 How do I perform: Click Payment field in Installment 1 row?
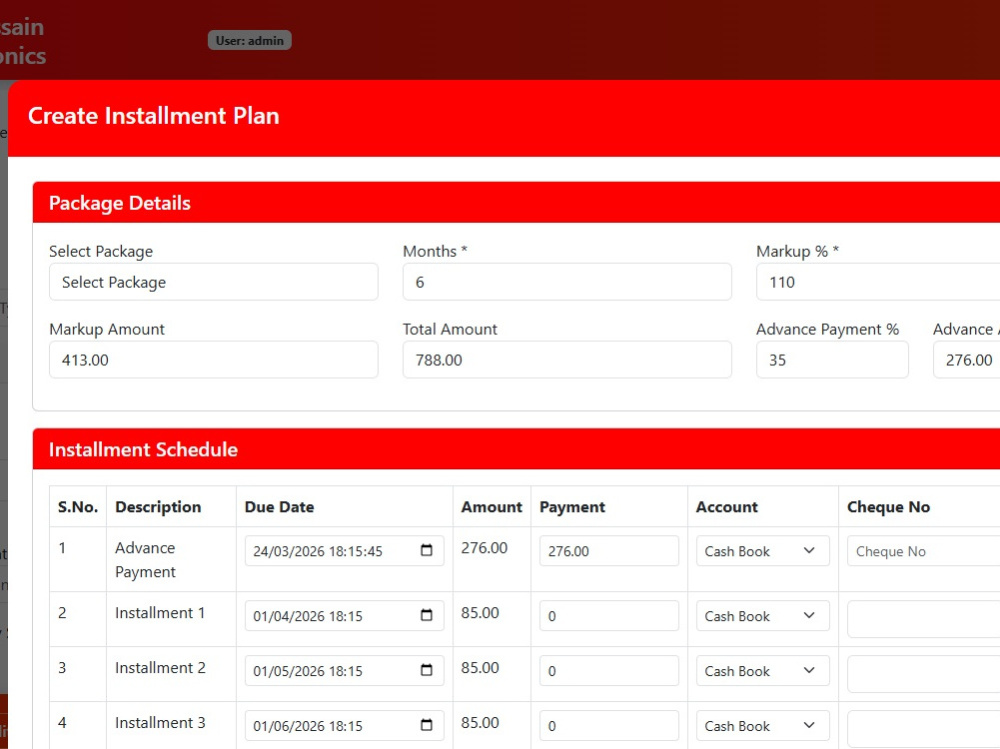tap(609, 616)
